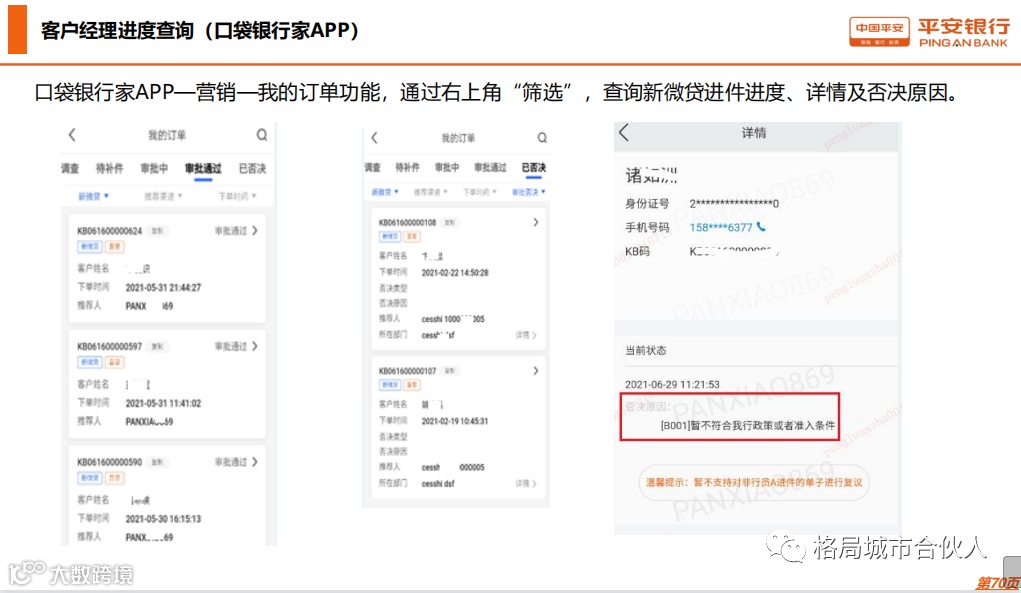This screenshot has width=1021, height=593.
Task: Tap the 温馨提示 notice pill
Action: (x=754, y=482)
